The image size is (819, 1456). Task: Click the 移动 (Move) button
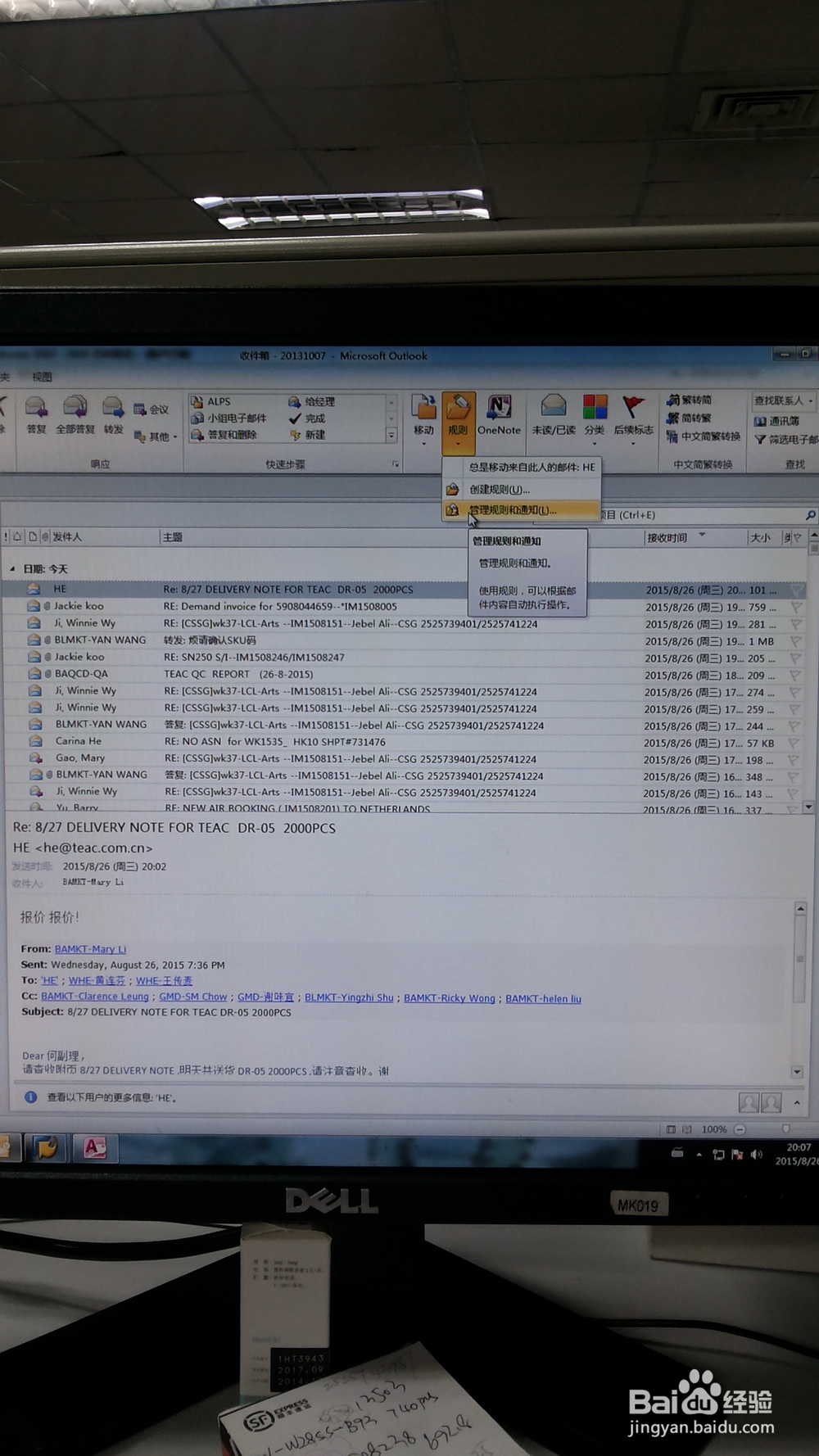click(423, 418)
